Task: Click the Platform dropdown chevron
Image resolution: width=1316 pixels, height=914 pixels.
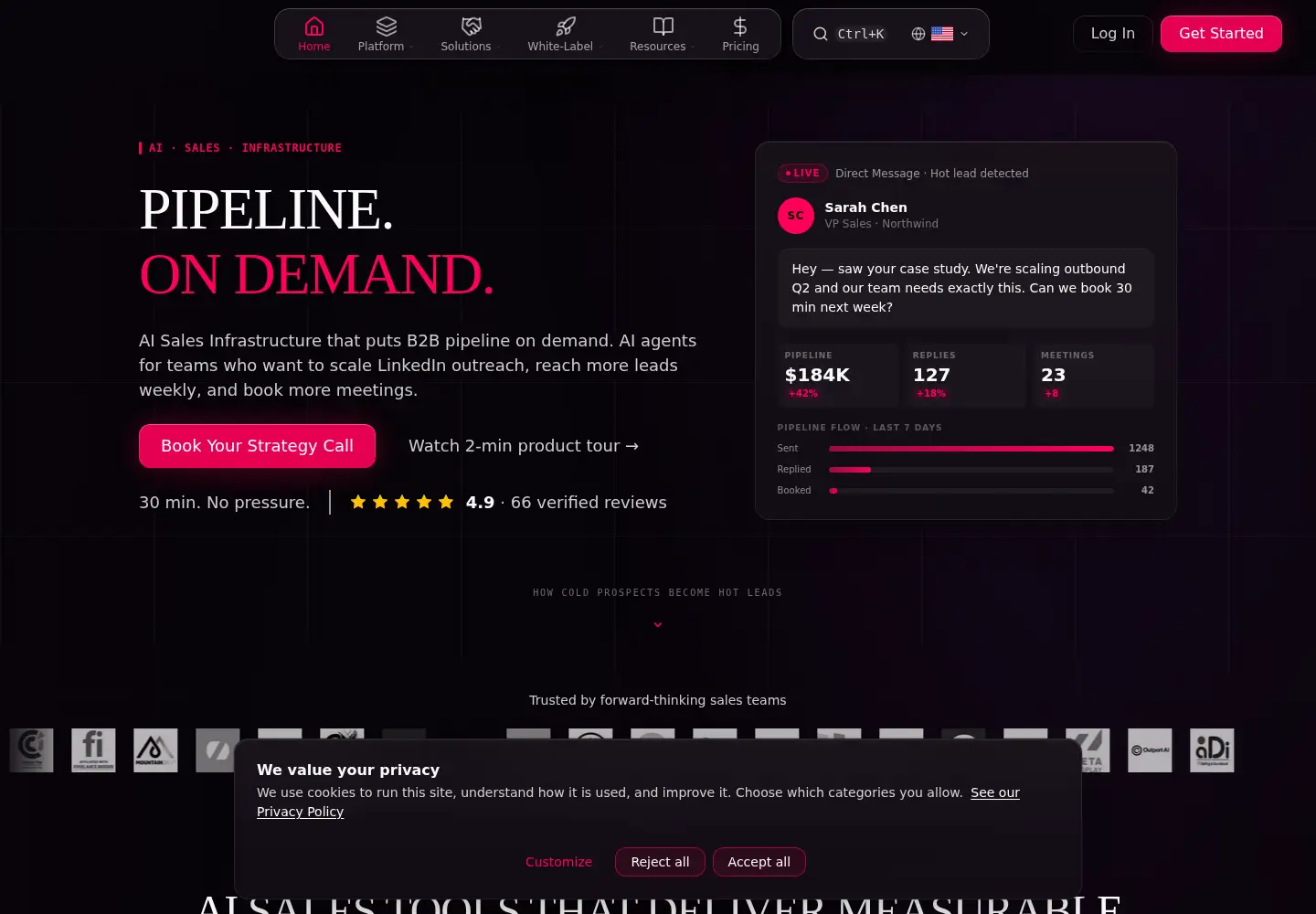Action: (x=412, y=47)
